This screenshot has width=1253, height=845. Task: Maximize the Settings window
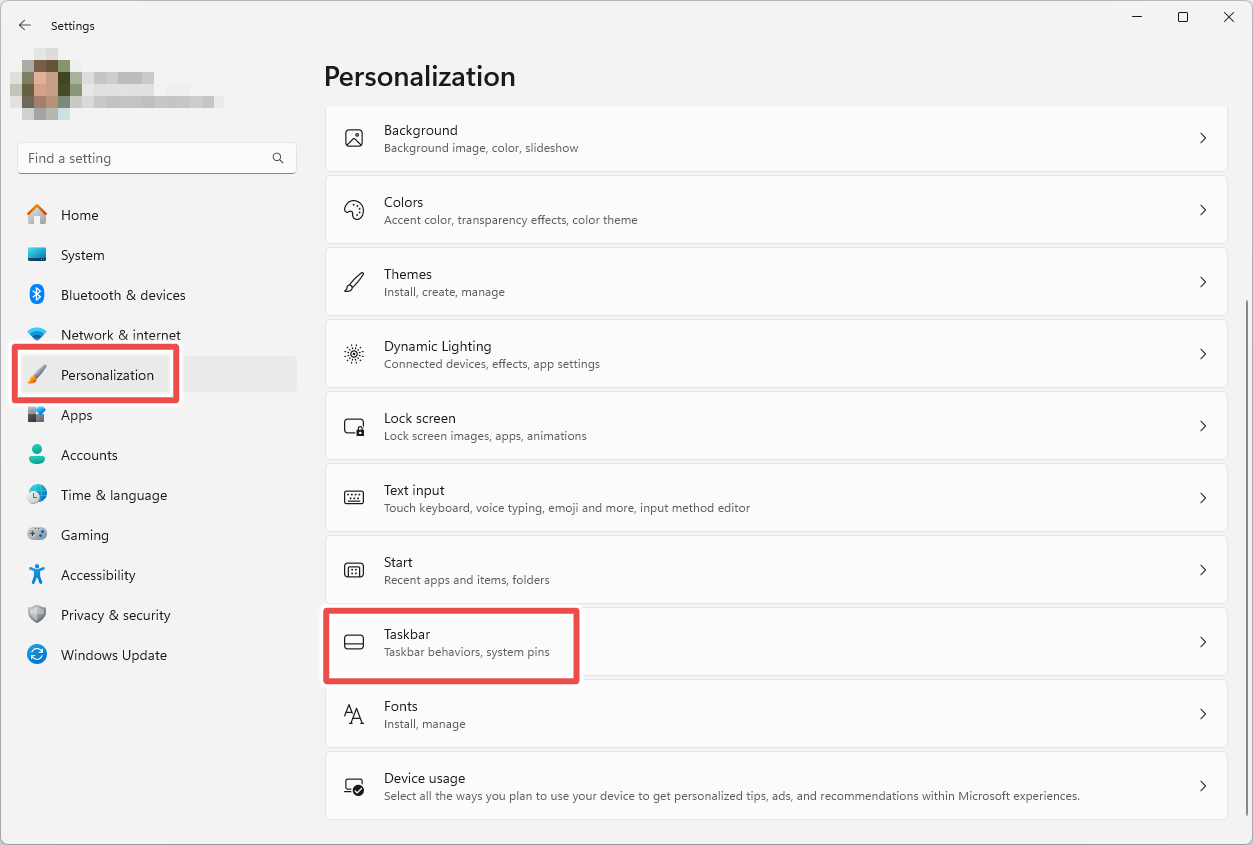tap(1183, 17)
